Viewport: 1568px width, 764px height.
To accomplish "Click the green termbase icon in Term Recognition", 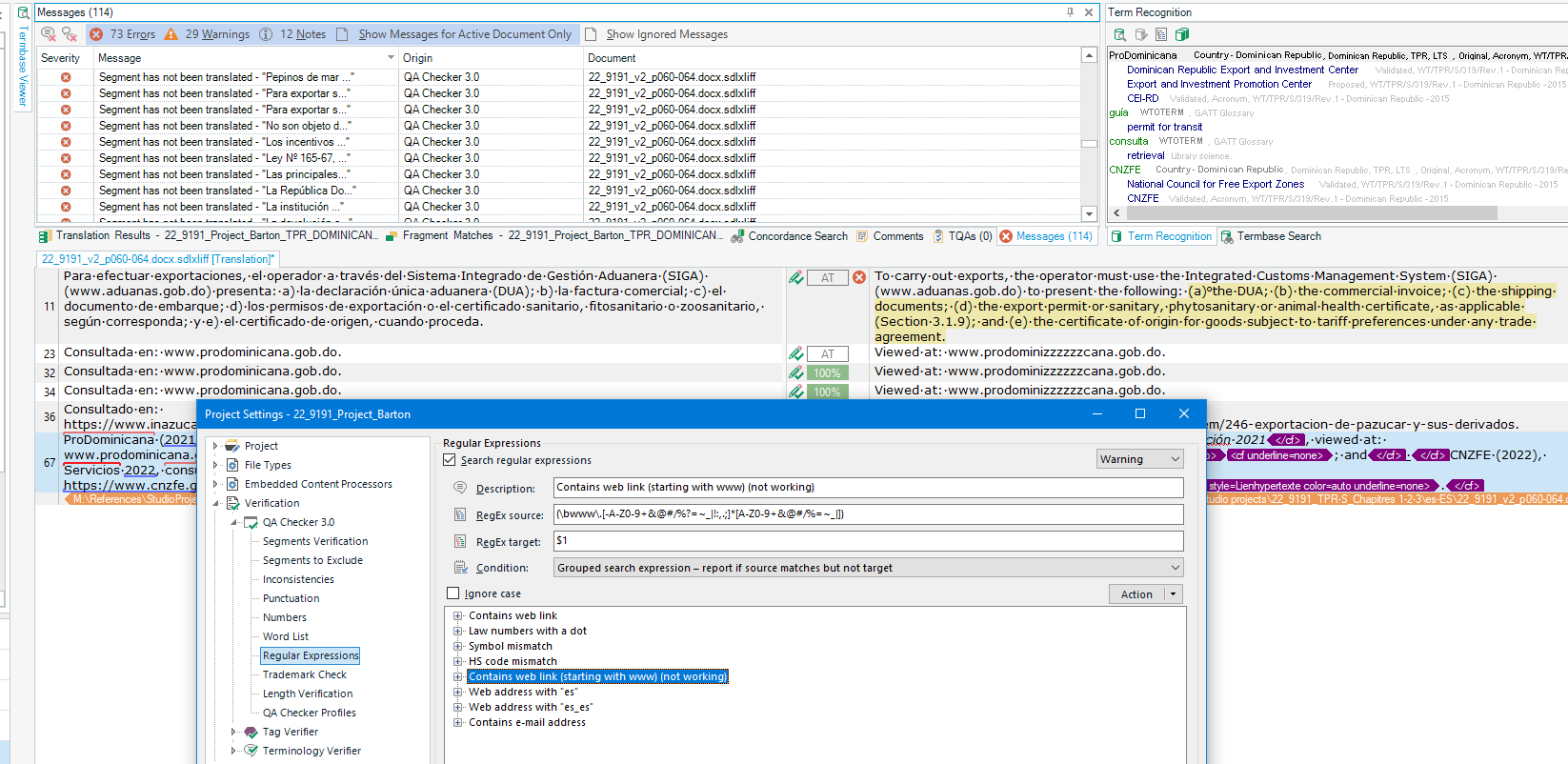I will pos(1182,34).
